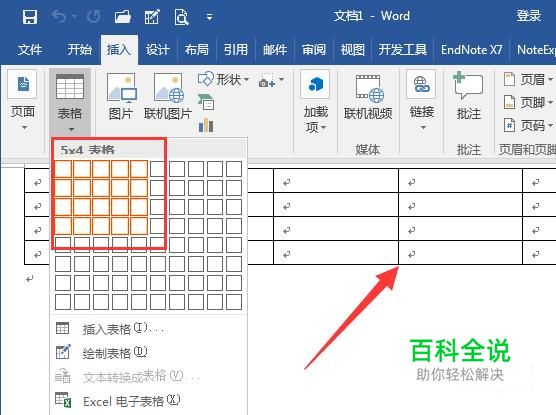Click the Print Preview magnifier icon

181,17
